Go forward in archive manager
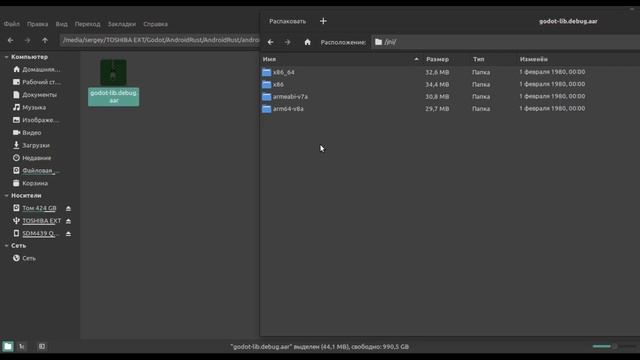 pos(288,42)
